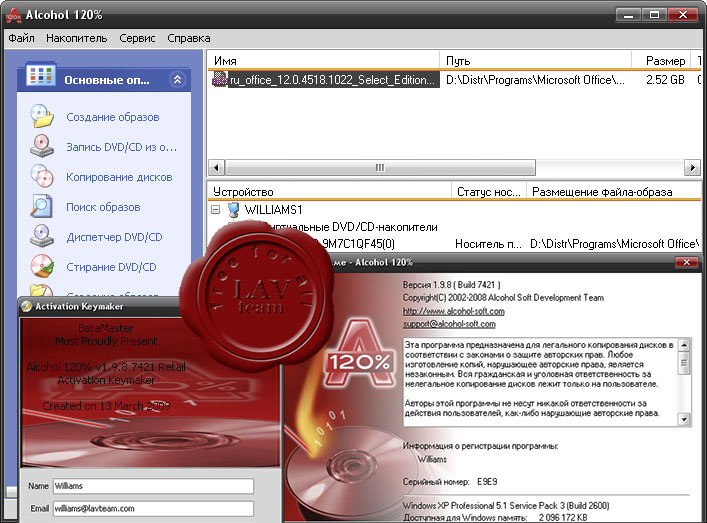Click the Основные операции panel grid icon
This screenshot has width=707, height=523.
point(41,75)
